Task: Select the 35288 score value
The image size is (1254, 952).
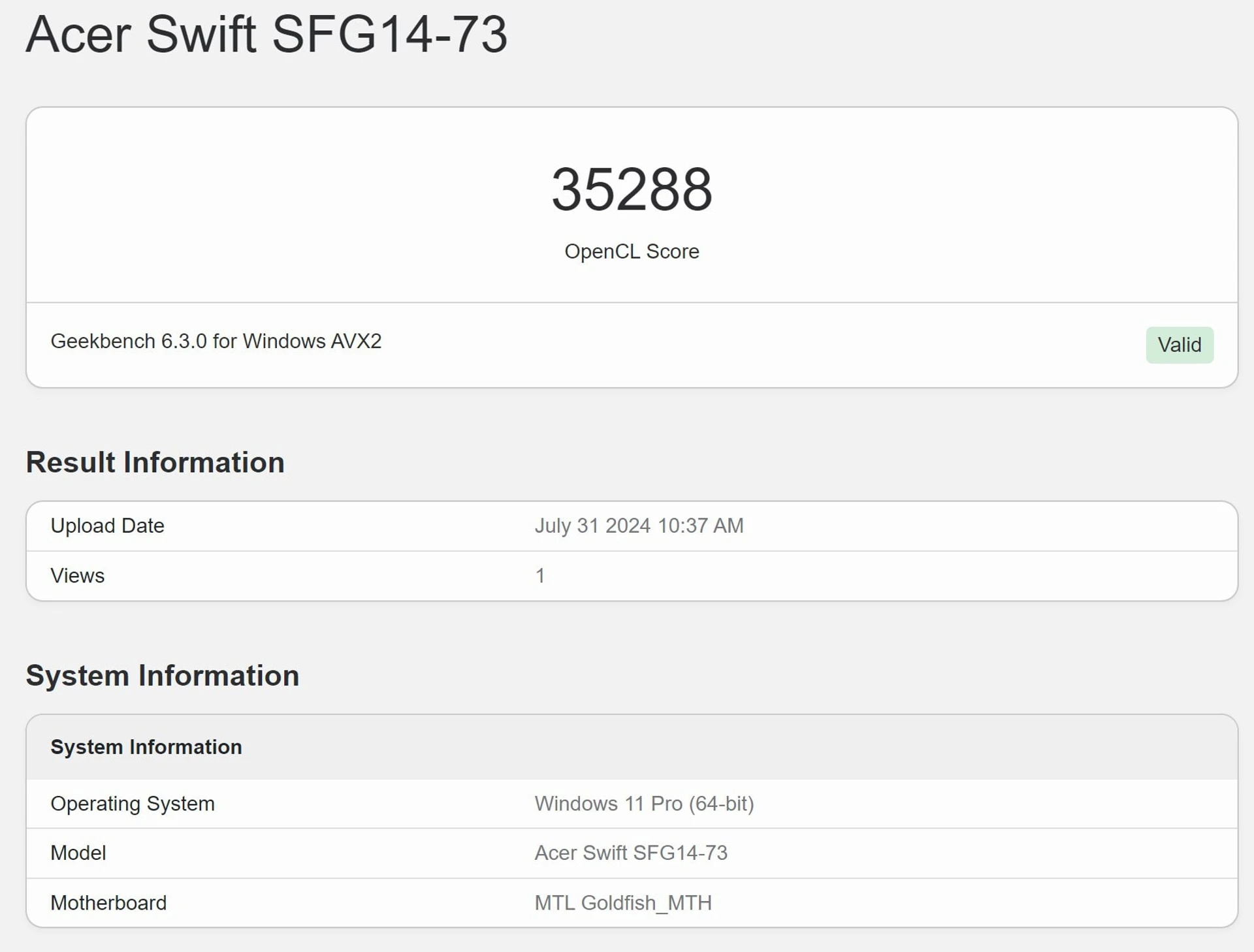Action: (x=632, y=189)
